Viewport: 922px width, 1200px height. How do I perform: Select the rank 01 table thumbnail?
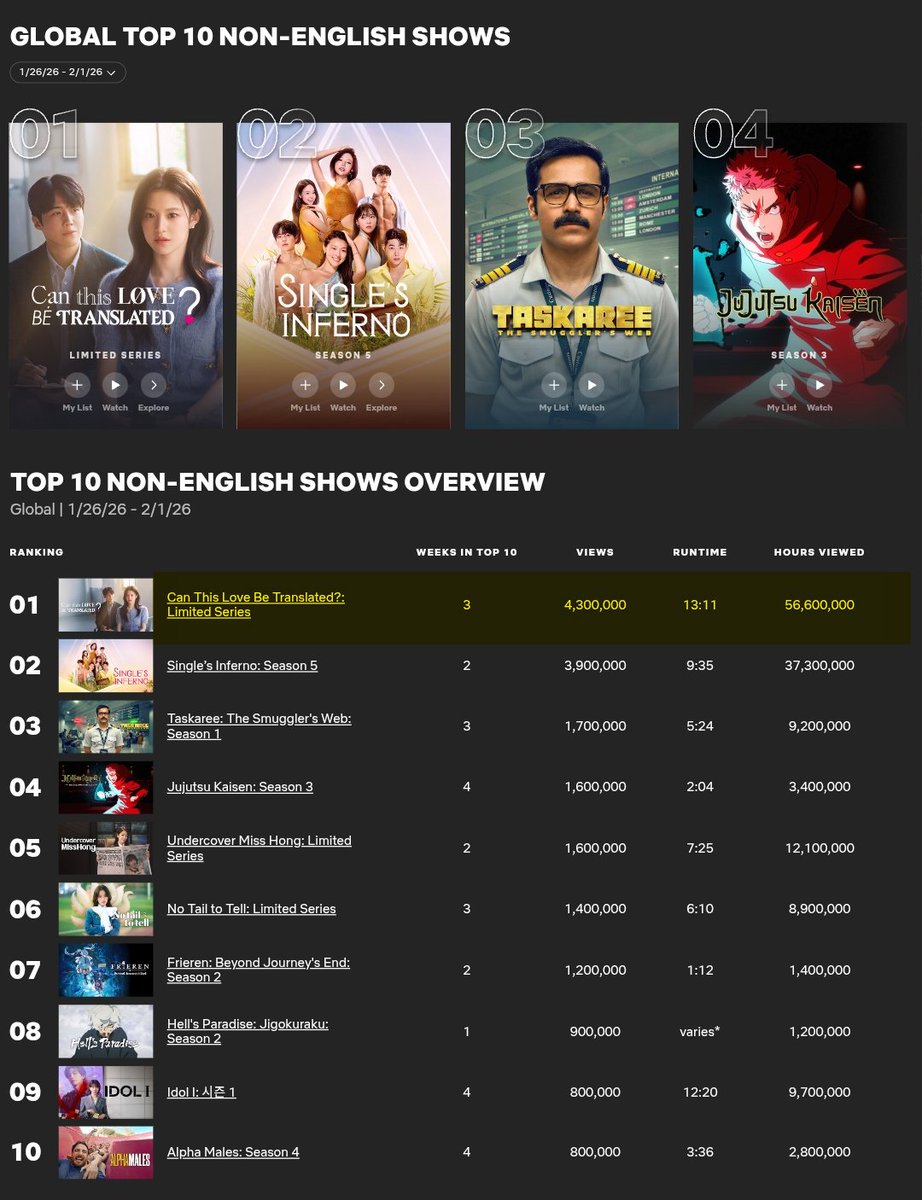click(106, 604)
